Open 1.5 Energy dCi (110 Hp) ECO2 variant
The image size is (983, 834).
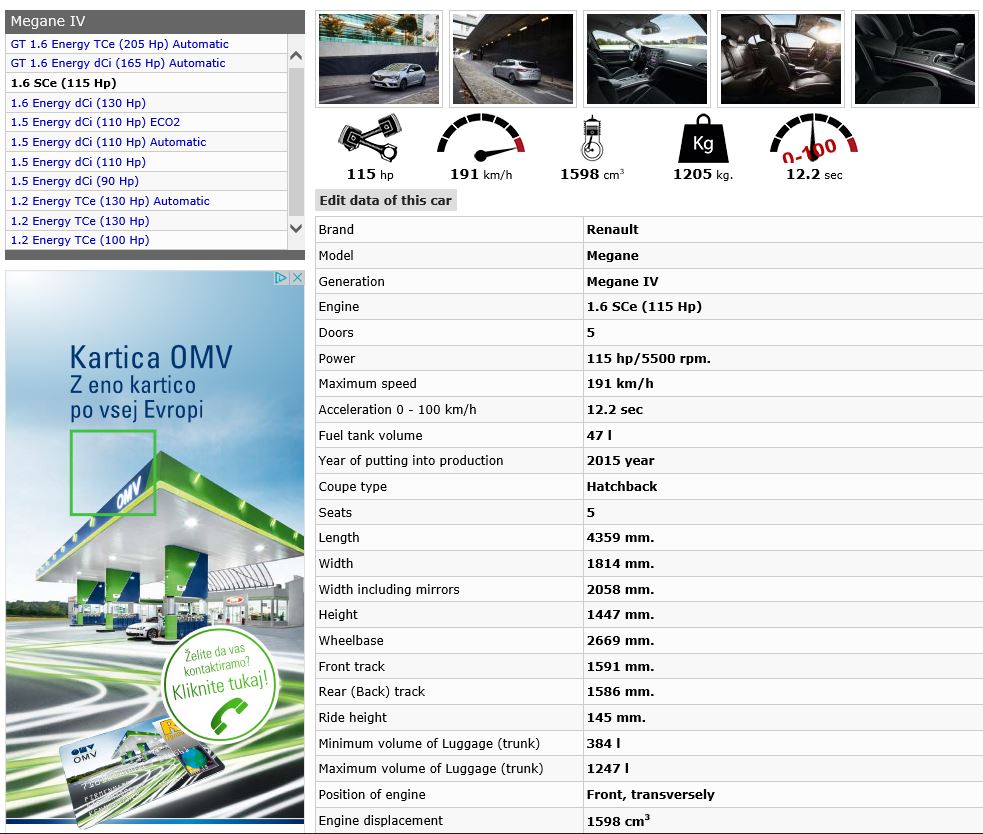click(x=95, y=122)
